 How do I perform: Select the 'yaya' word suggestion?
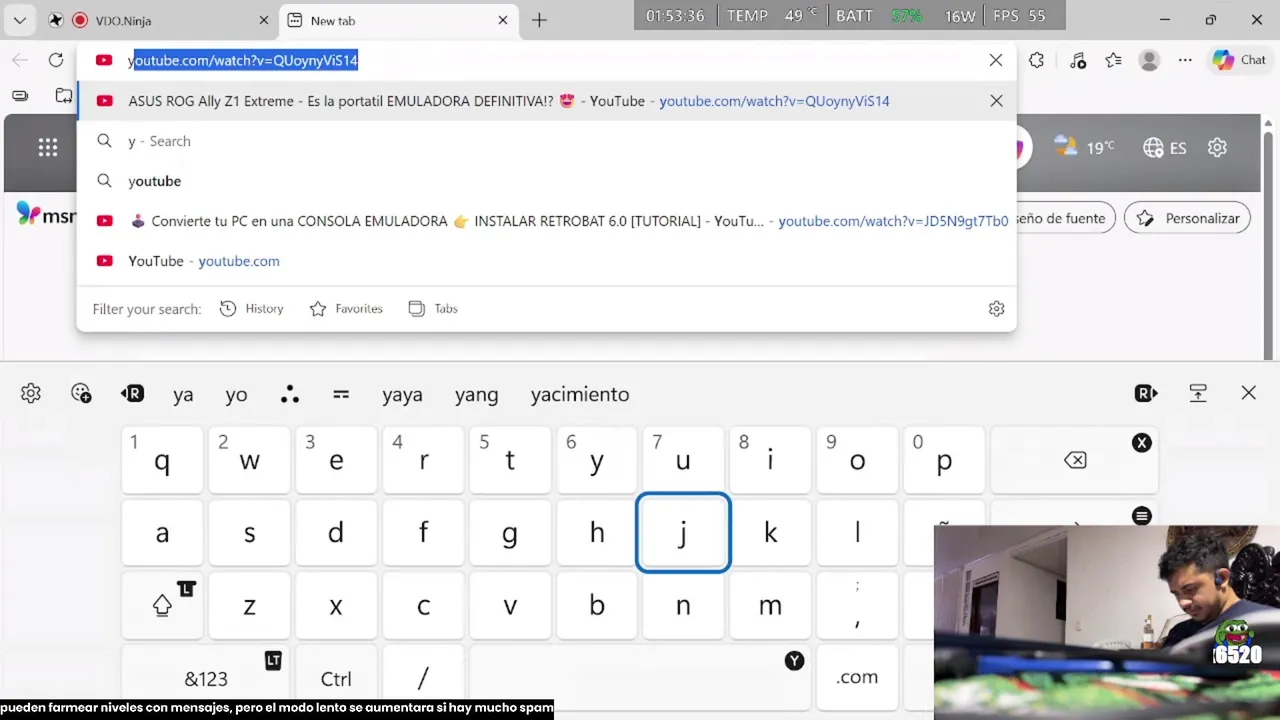coord(402,394)
